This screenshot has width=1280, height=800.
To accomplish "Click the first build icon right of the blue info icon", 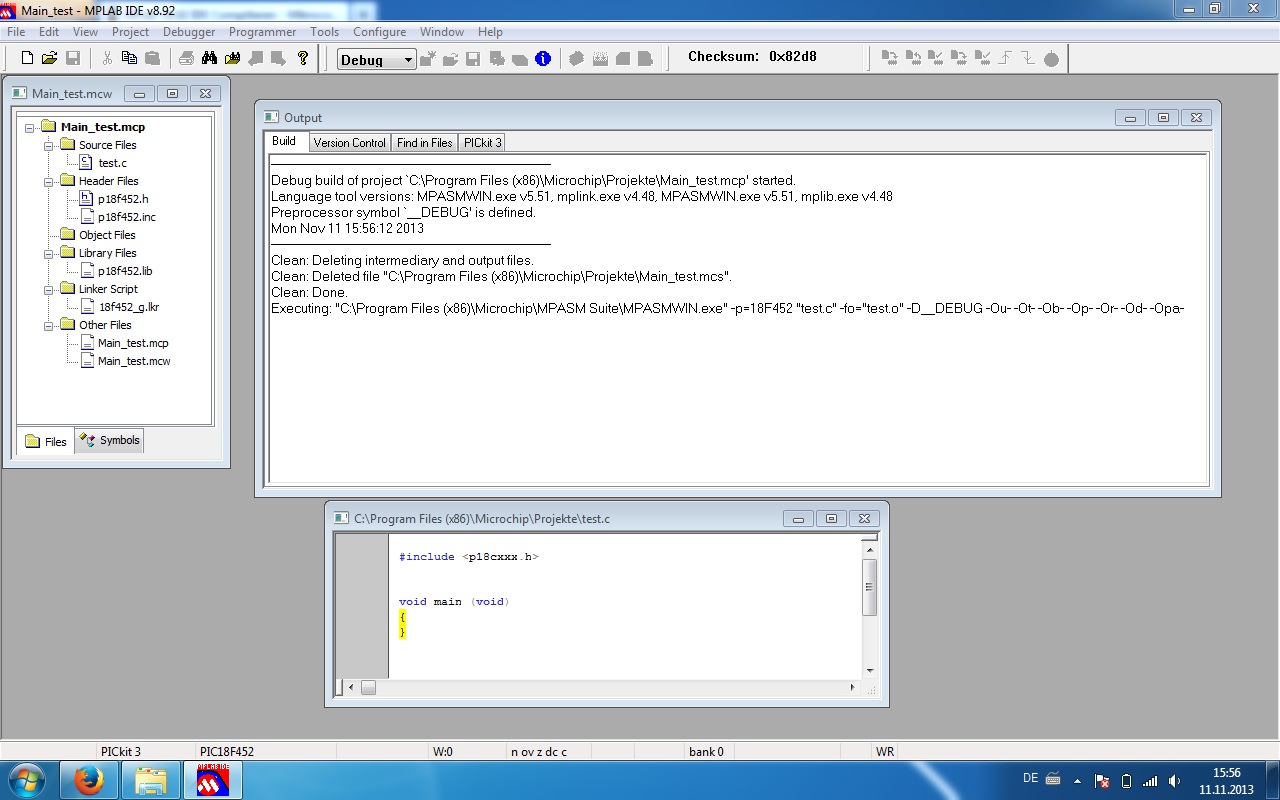I will [577, 59].
